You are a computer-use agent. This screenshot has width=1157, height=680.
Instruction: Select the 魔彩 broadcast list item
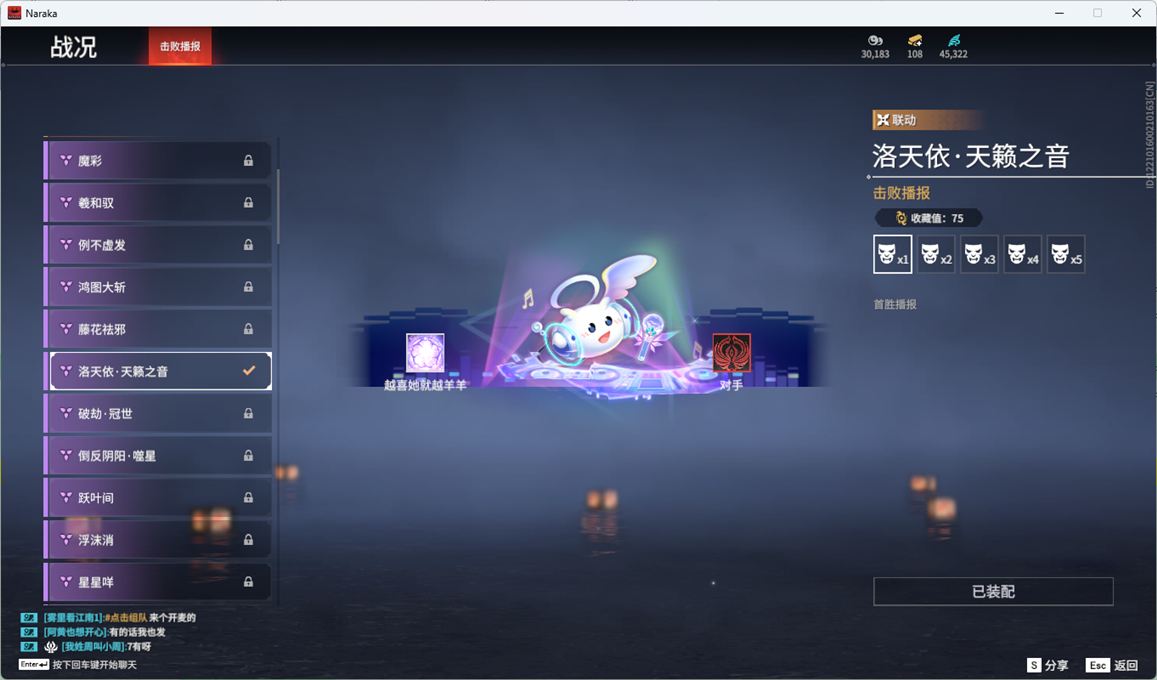click(x=157, y=160)
